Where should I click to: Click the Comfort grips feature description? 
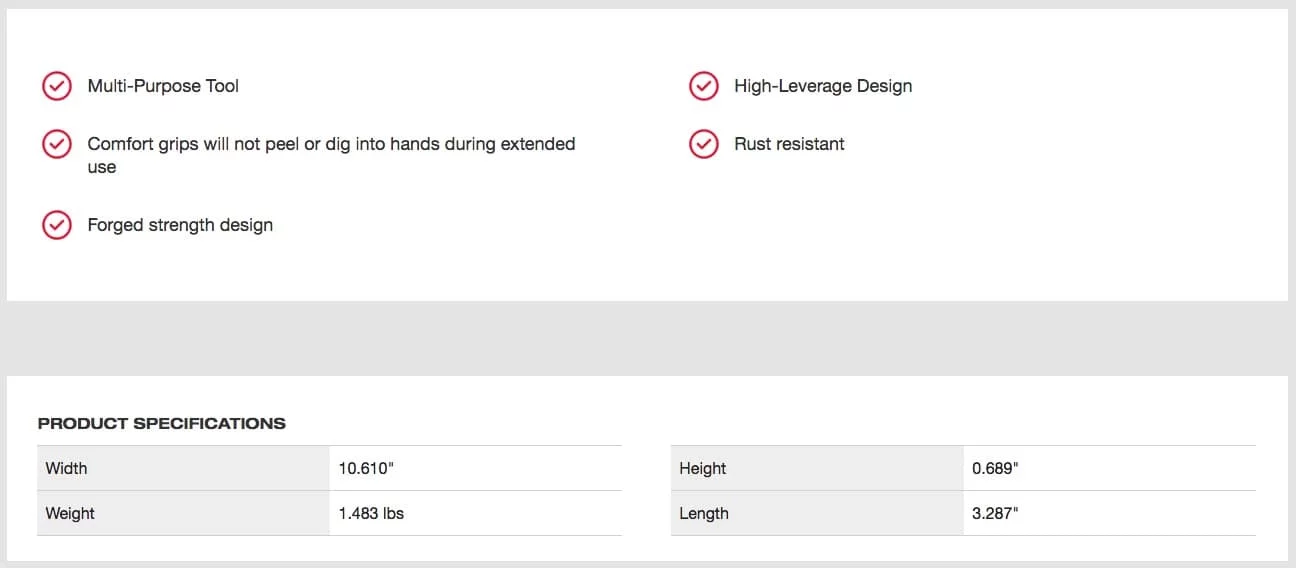click(x=331, y=155)
